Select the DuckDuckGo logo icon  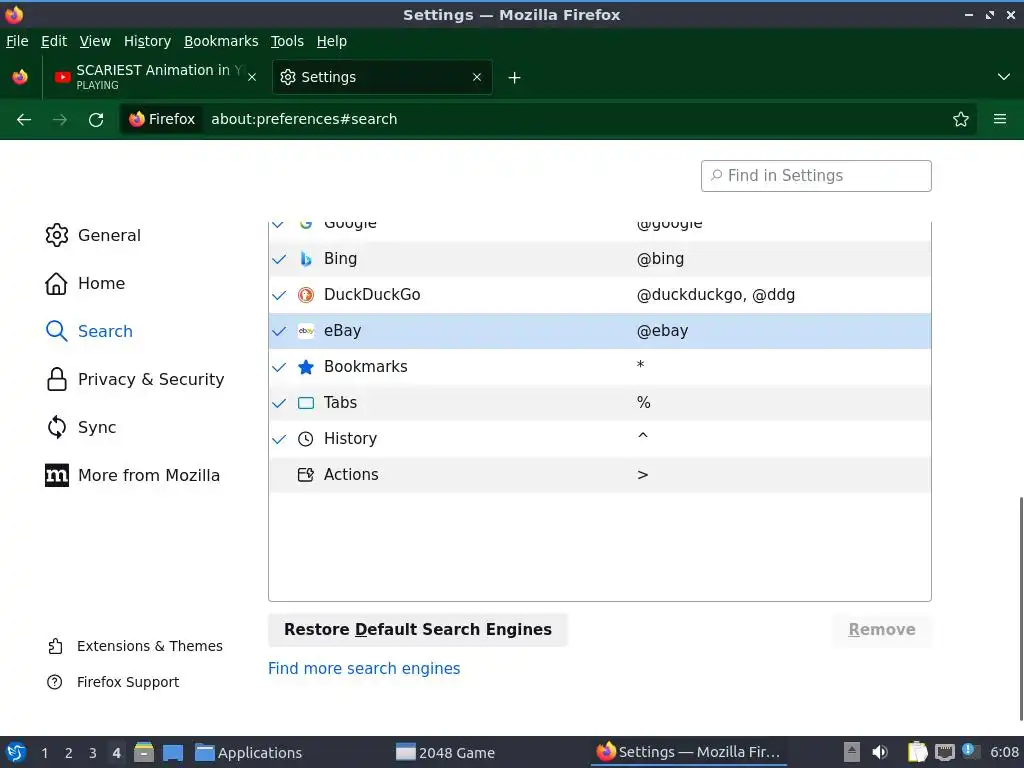306,295
